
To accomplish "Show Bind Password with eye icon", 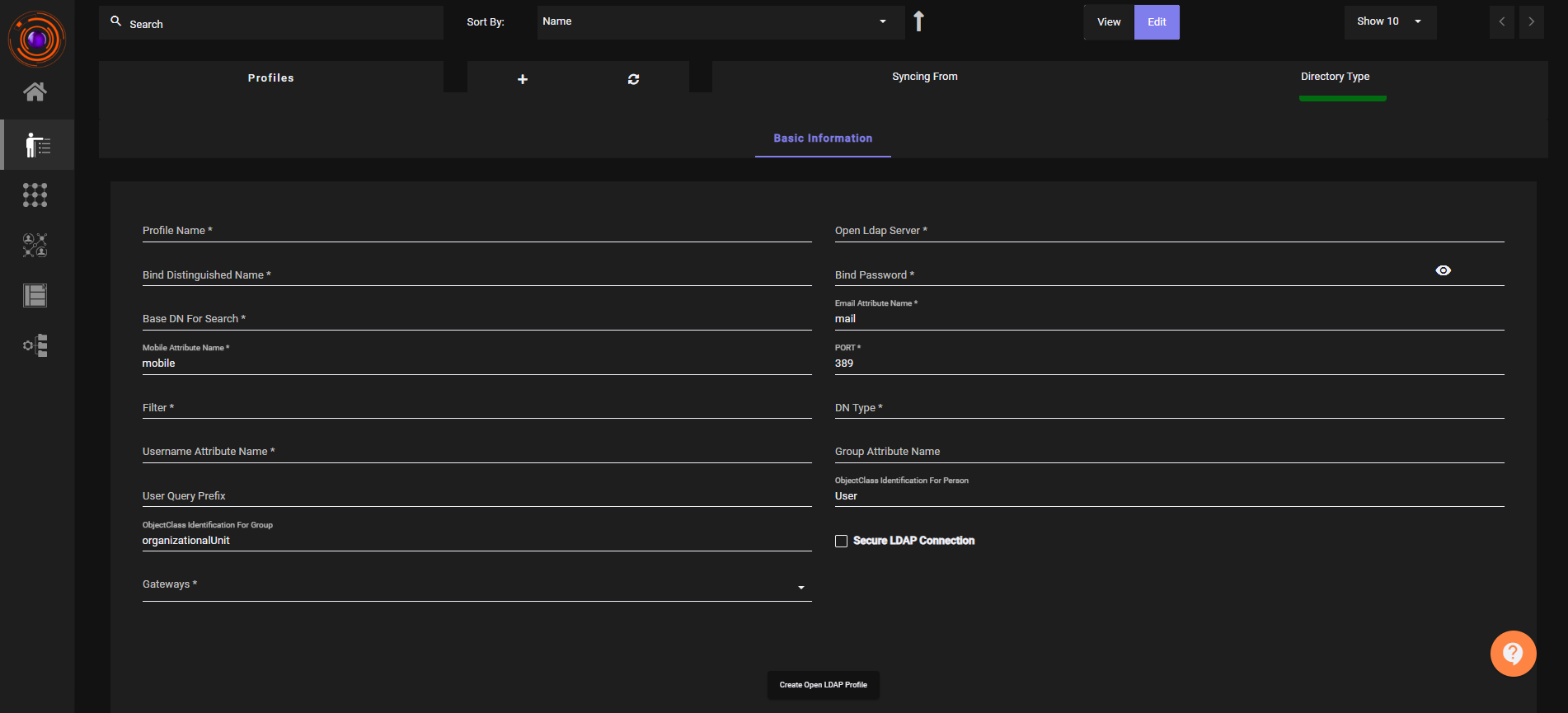I will point(1443,270).
